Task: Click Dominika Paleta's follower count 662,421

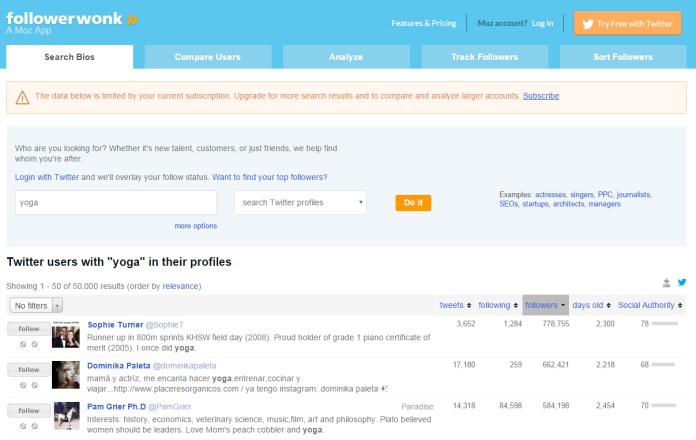Action: coord(556,365)
